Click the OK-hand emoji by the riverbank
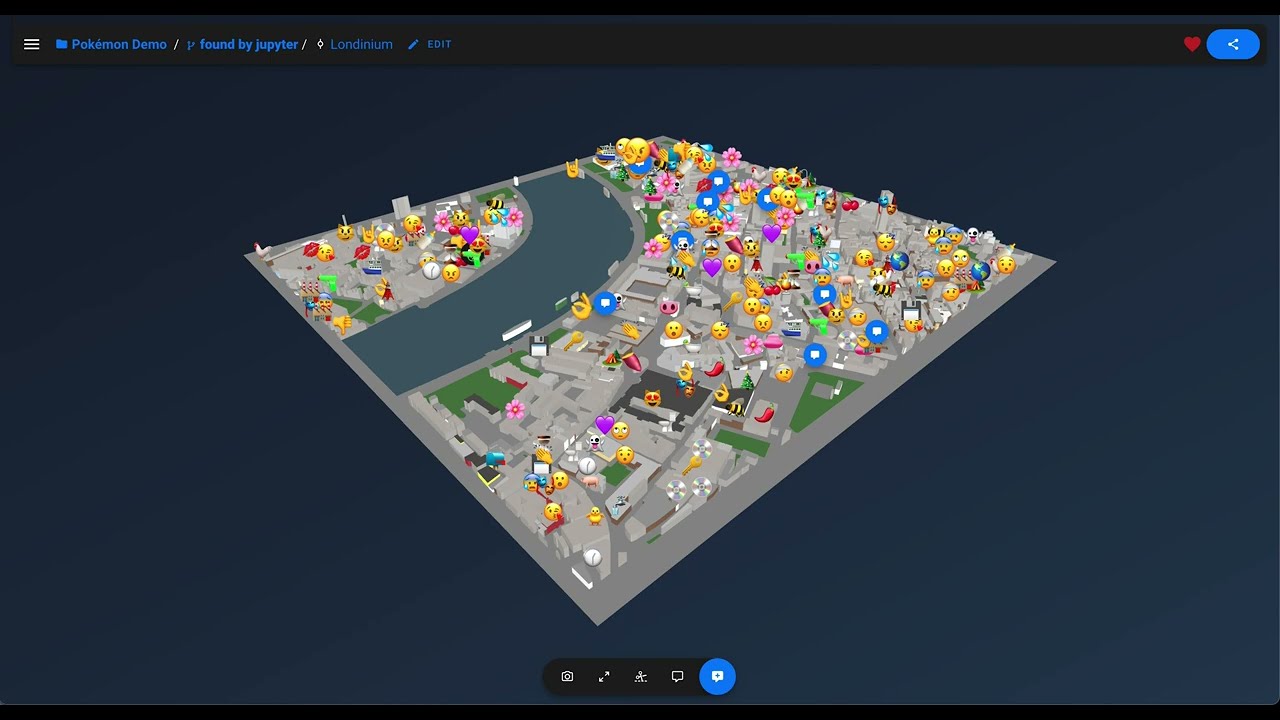Viewport: 1280px width, 720px height. click(x=580, y=306)
